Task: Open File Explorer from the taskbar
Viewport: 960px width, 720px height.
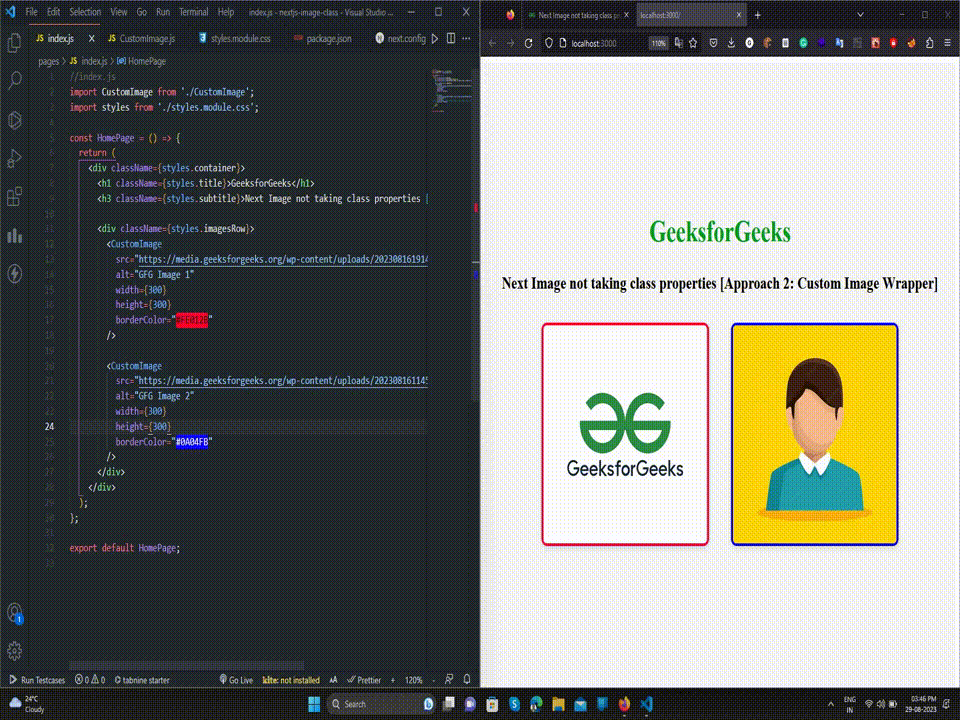Action: tap(558, 704)
